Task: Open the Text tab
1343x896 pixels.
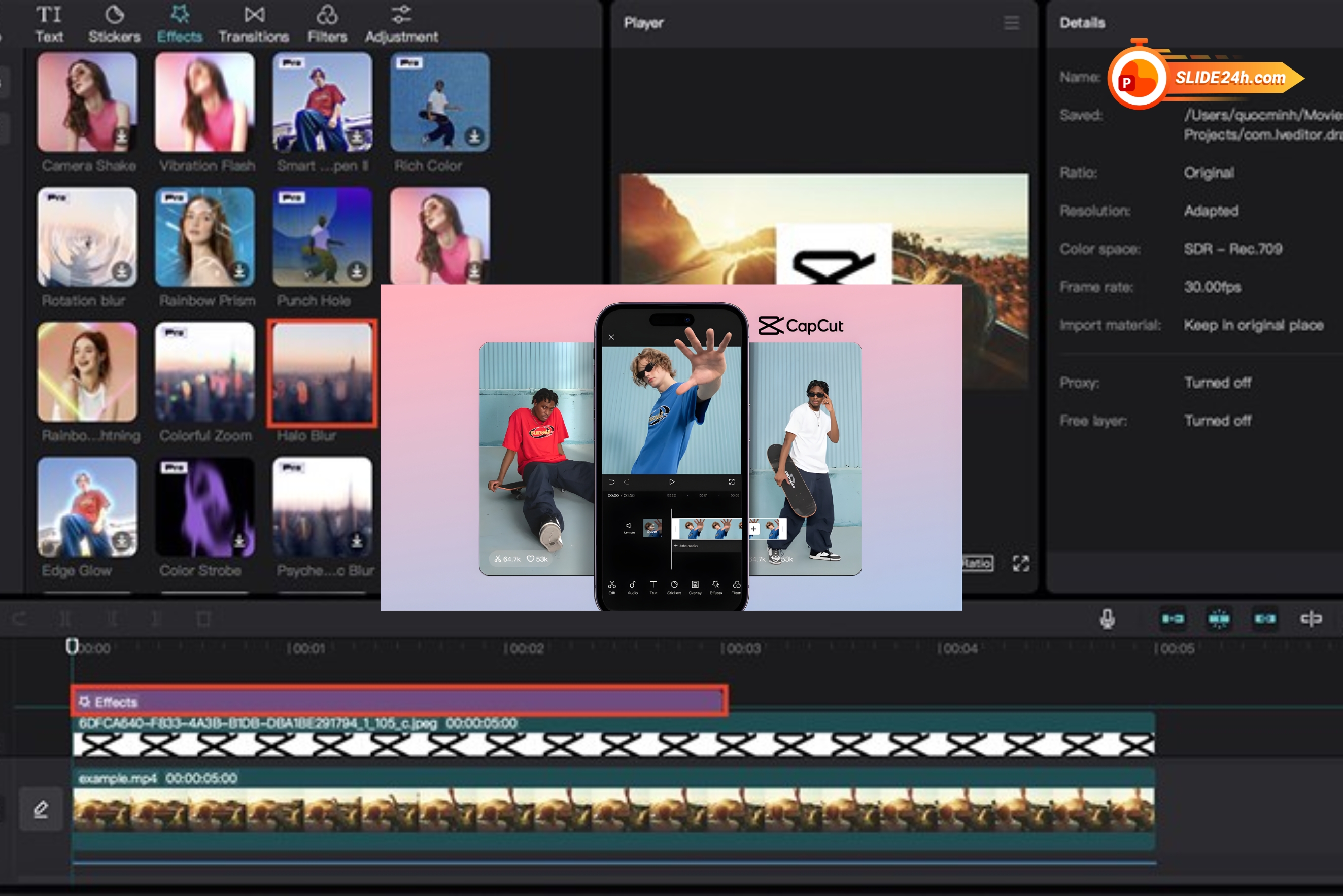Action: pos(49,24)
